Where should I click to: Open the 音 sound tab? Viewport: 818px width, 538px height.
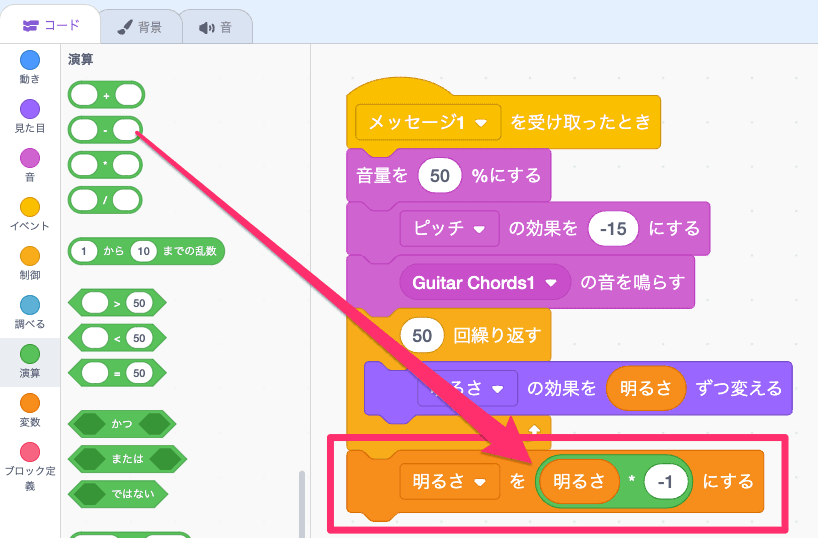(x=216, y=27)
